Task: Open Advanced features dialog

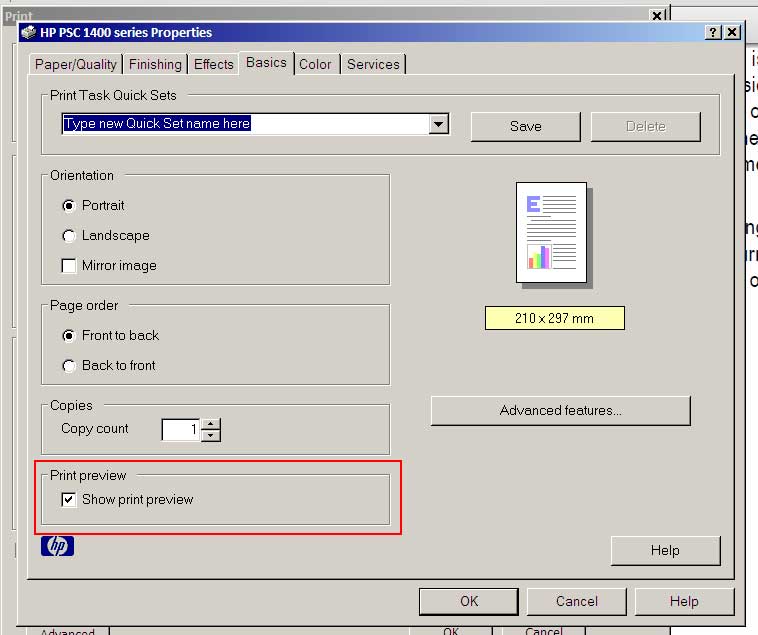Action: point(560,411)
